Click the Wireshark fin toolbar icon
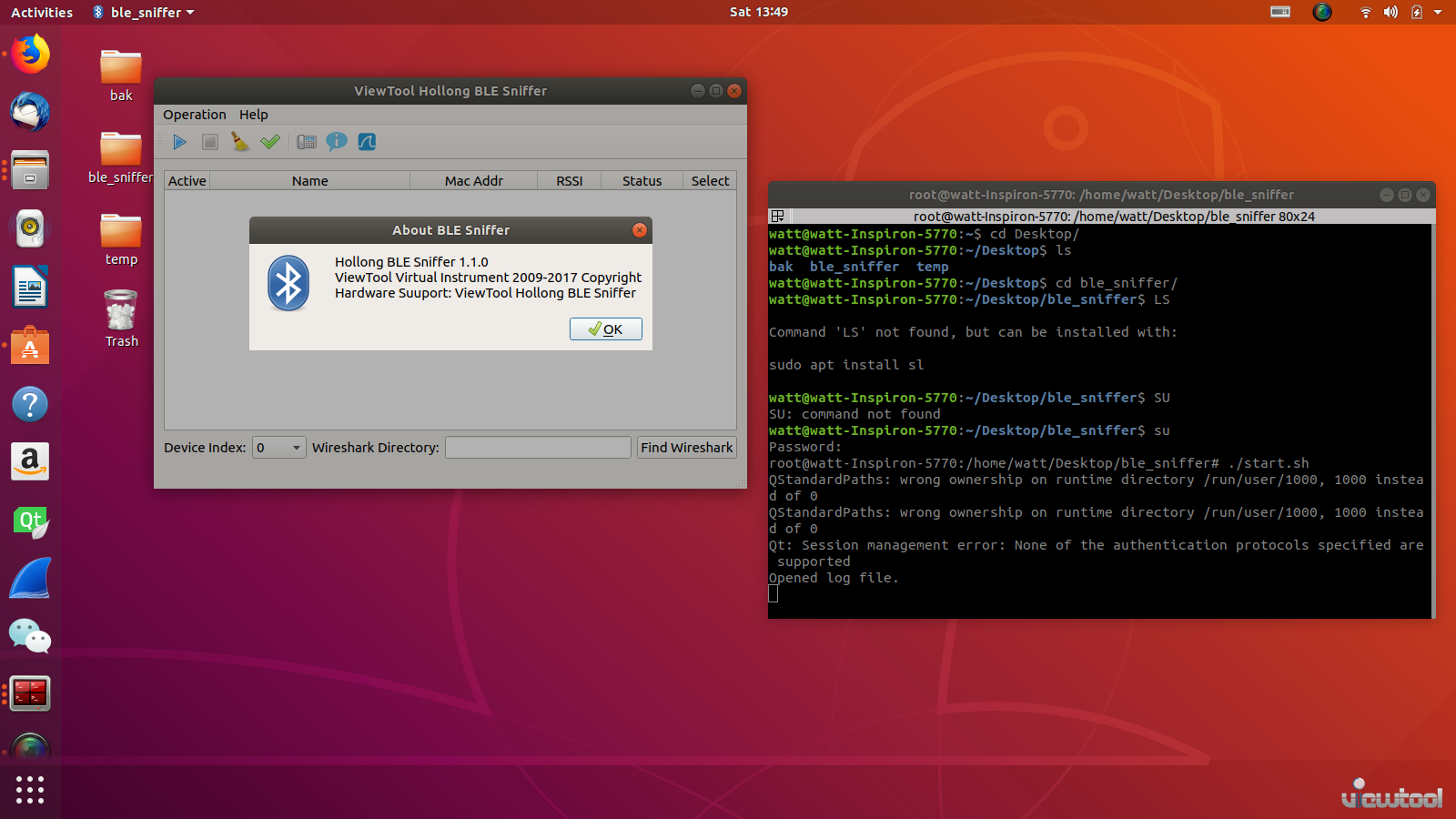Image resolution: width=1456 pixels, height=819 pixels. (367, 142)
